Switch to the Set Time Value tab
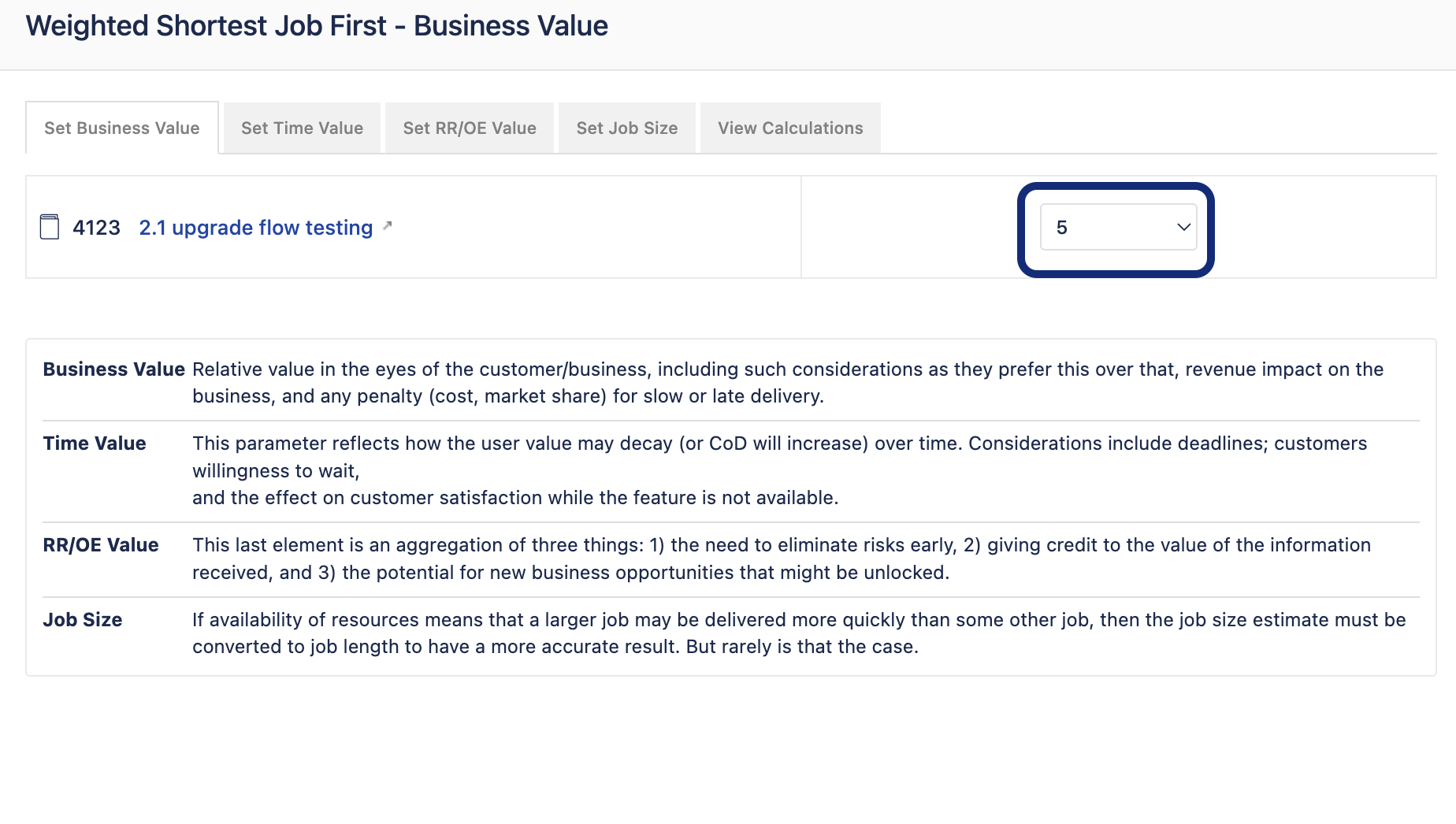The image size is (1456, 824). (x=303, y=128)
